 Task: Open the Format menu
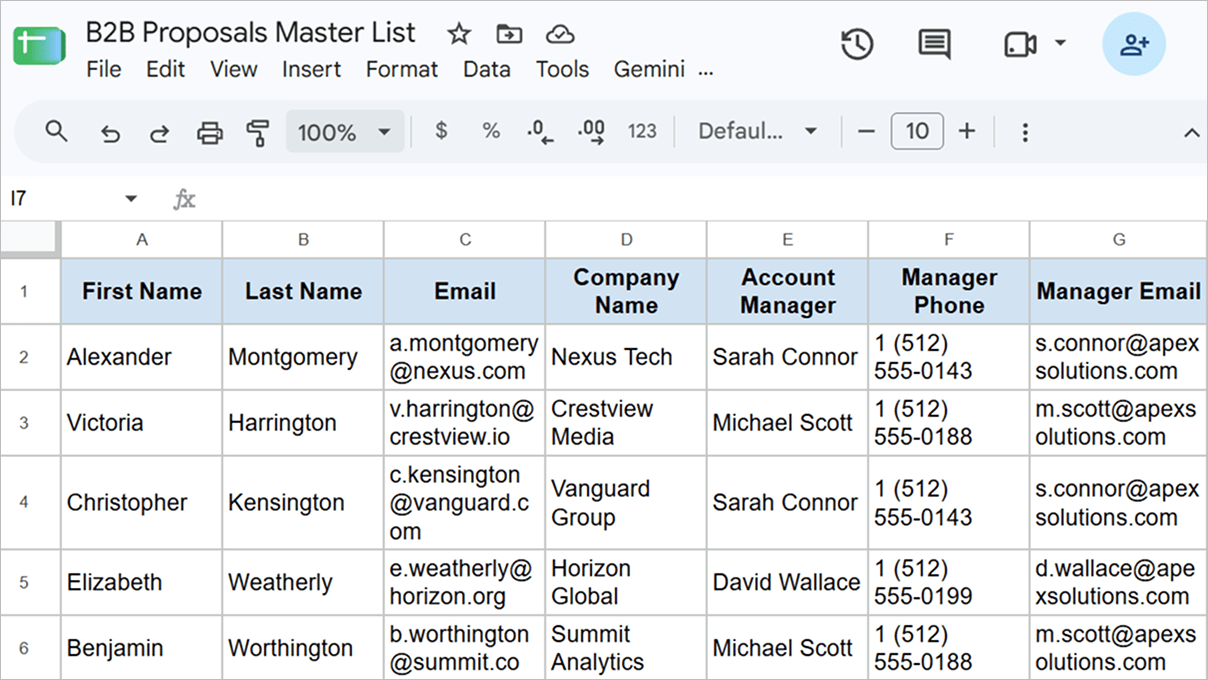(x=402, y=69)
